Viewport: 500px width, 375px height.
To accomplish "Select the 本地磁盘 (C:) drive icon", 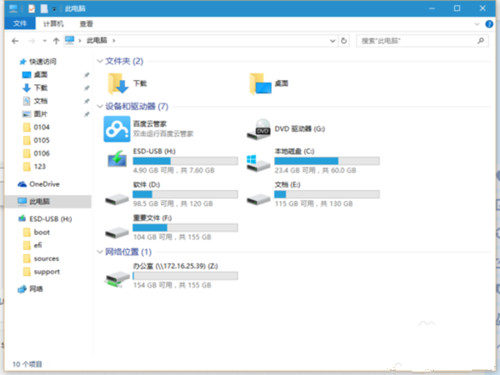I will pyautogui.click(x=258, y=163).
